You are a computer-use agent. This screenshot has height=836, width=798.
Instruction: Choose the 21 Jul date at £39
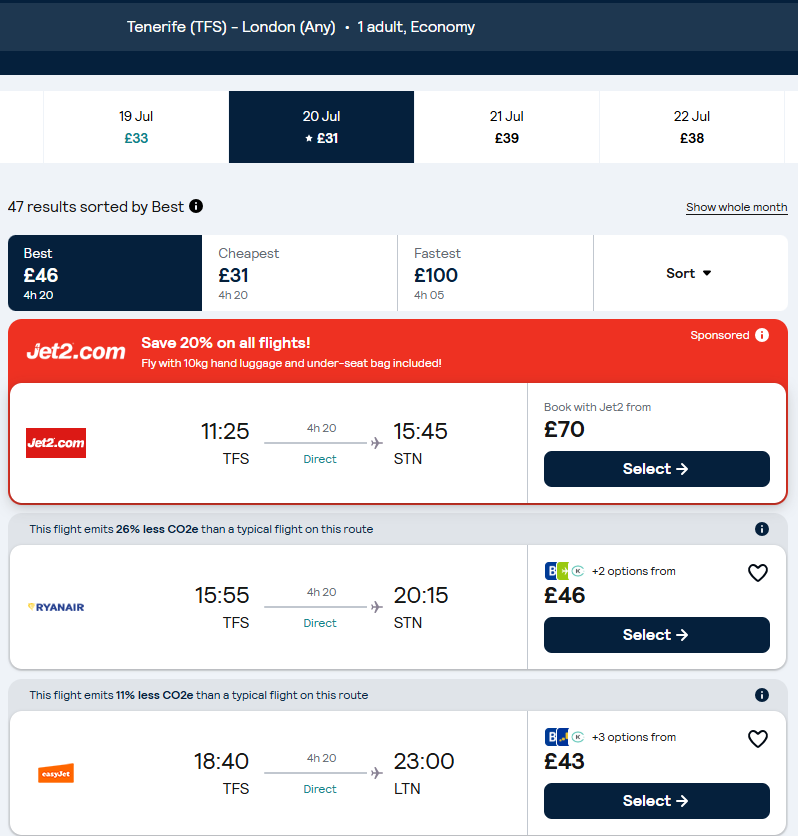click(507, 127)
